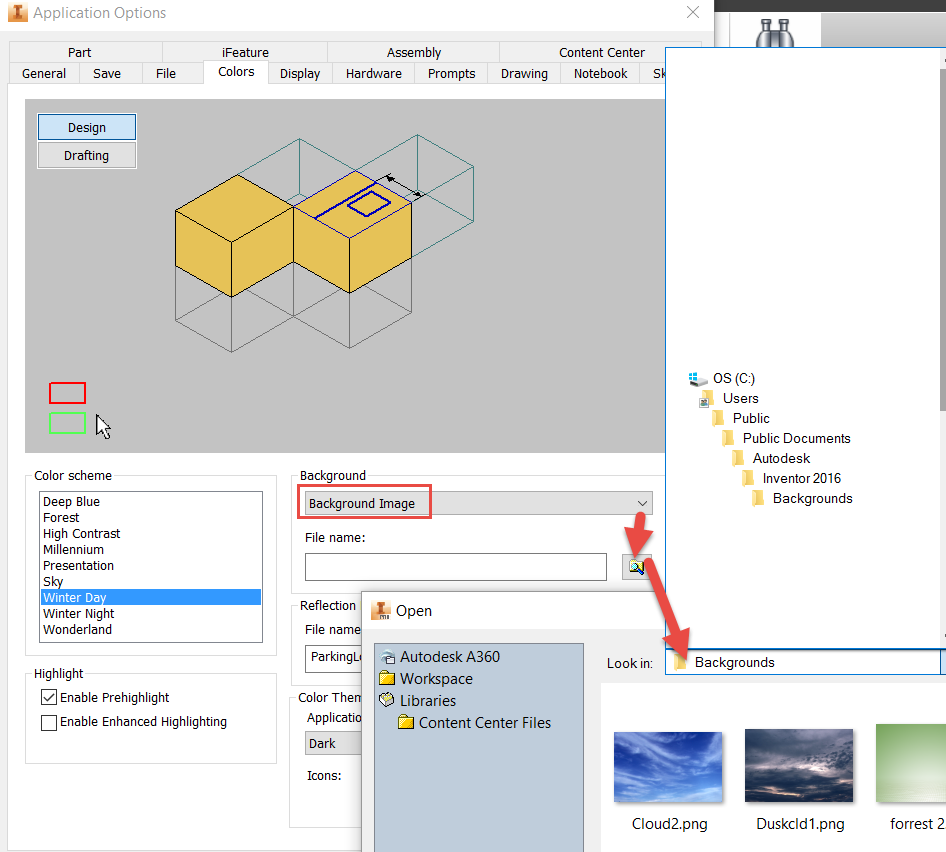Select Libraries in Open dialog
This screenshot has height=852, width=946.
click(417, 701)
